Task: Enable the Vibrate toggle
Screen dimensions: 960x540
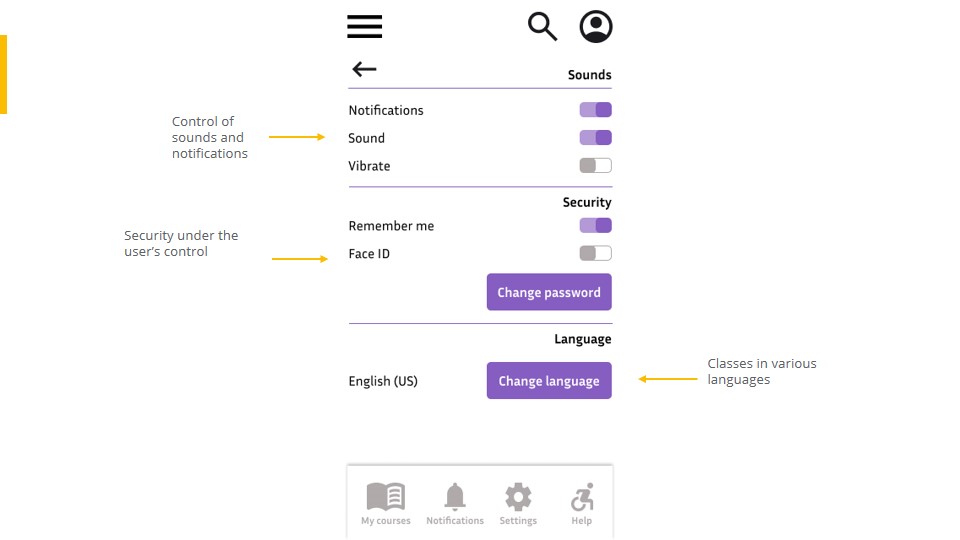Action: click(595, 166)
